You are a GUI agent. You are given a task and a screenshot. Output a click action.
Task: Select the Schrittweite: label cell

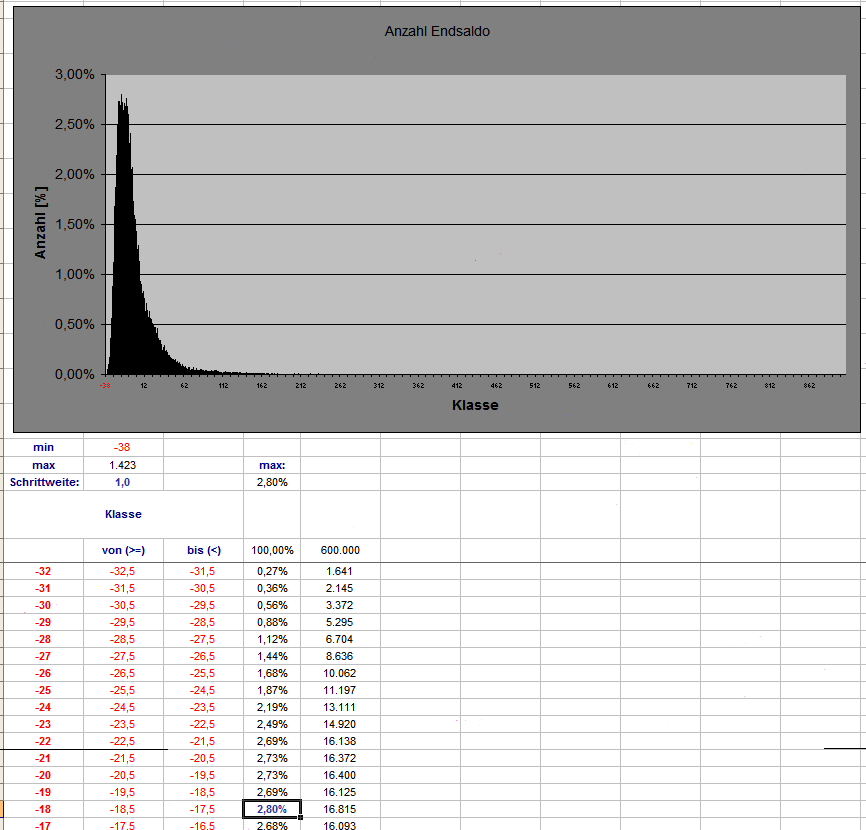click(x=44, y=482)
